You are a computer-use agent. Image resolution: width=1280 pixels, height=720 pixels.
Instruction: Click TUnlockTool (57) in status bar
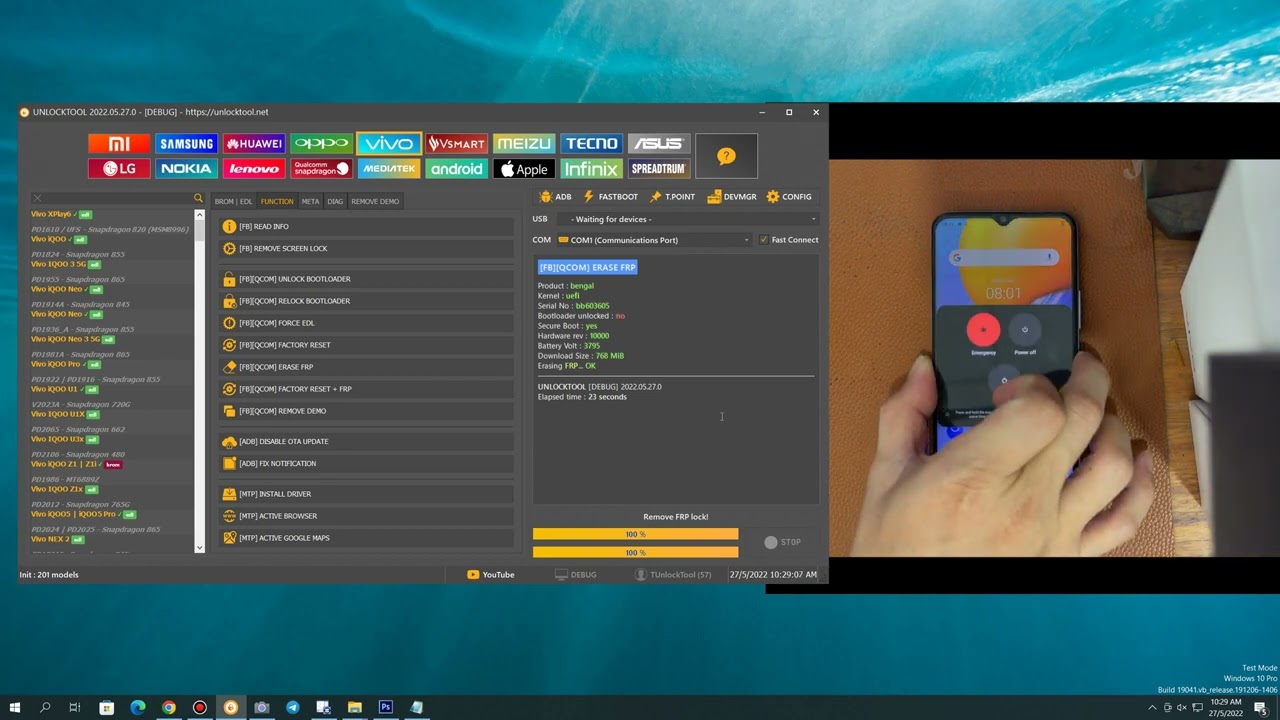click(x=673, y=575)
